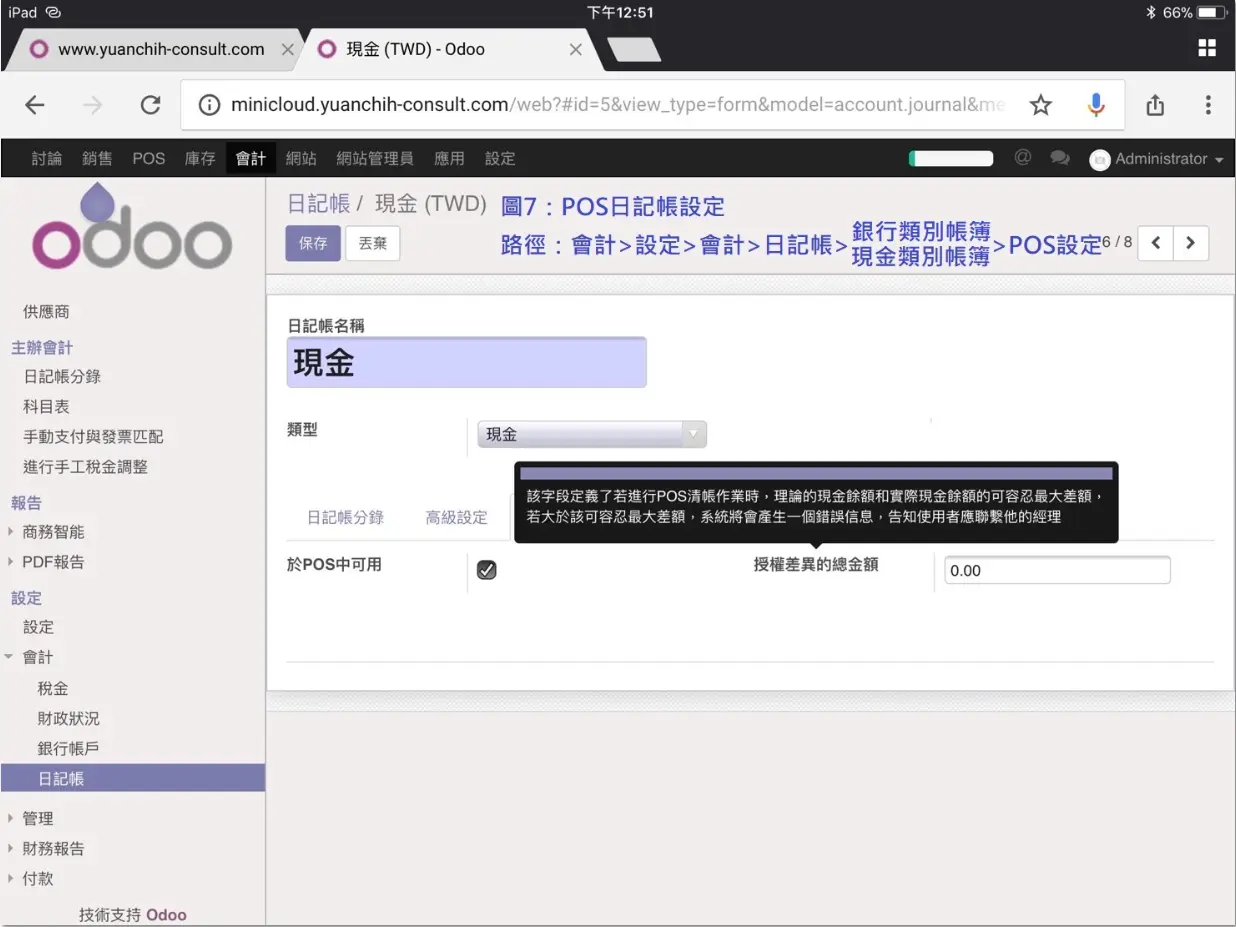This screenshot has width=1236, height=927.
Task: Open the conversations chat bubble icon
Action: pyautogui.click(x=1060, y=158)
